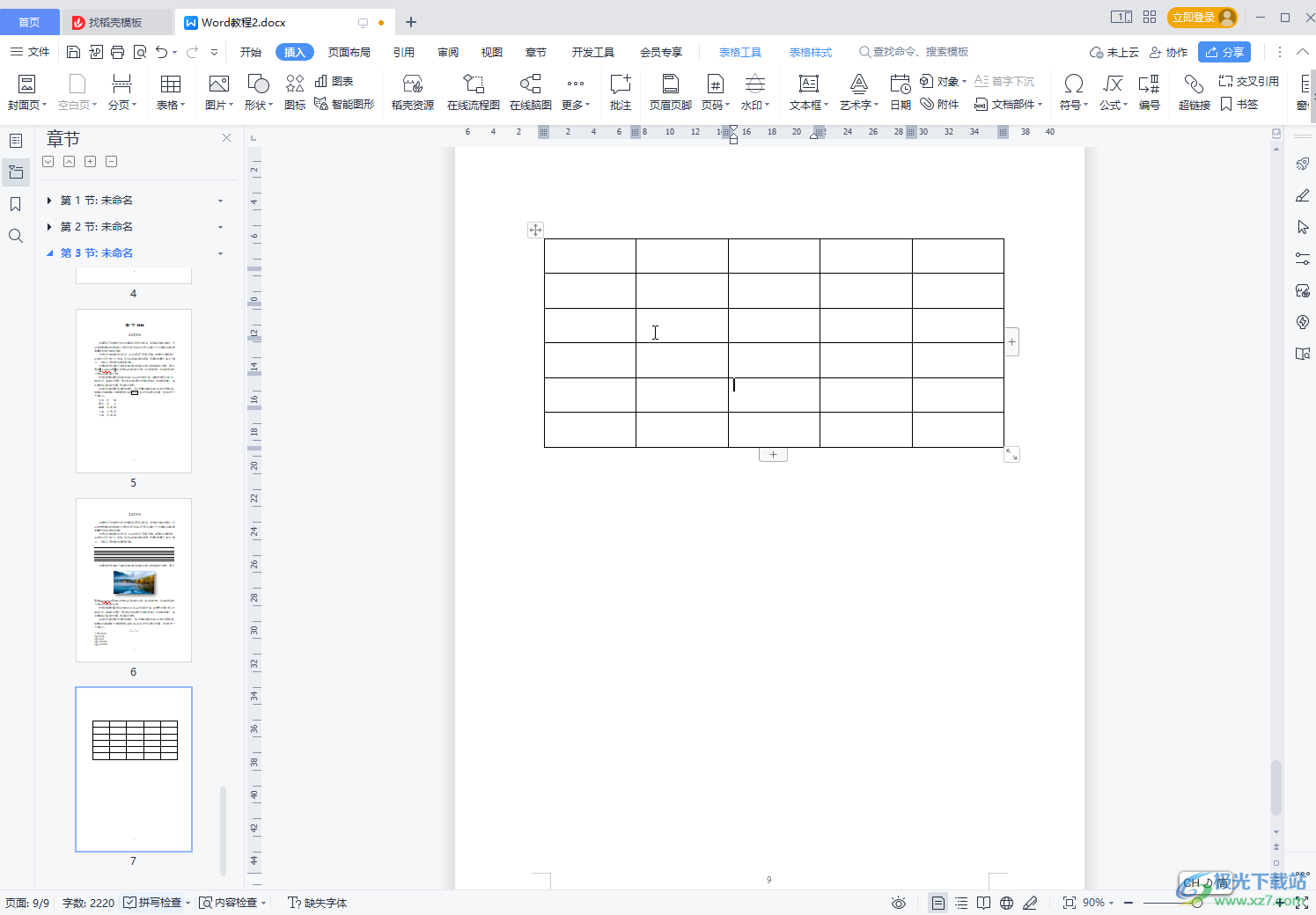
Task: Insert a cover page with 封面页
Action: (27, 92)
